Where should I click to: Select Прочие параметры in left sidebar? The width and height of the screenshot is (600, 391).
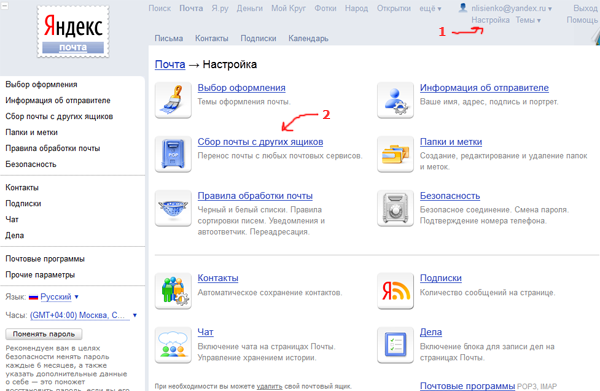point(40,275)
